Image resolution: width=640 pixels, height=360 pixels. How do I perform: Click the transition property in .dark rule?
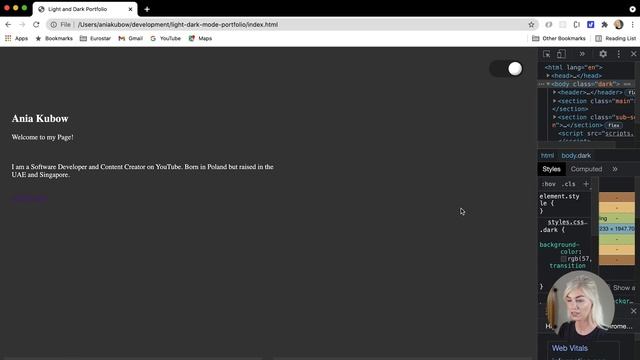click(x=567, y=266)
